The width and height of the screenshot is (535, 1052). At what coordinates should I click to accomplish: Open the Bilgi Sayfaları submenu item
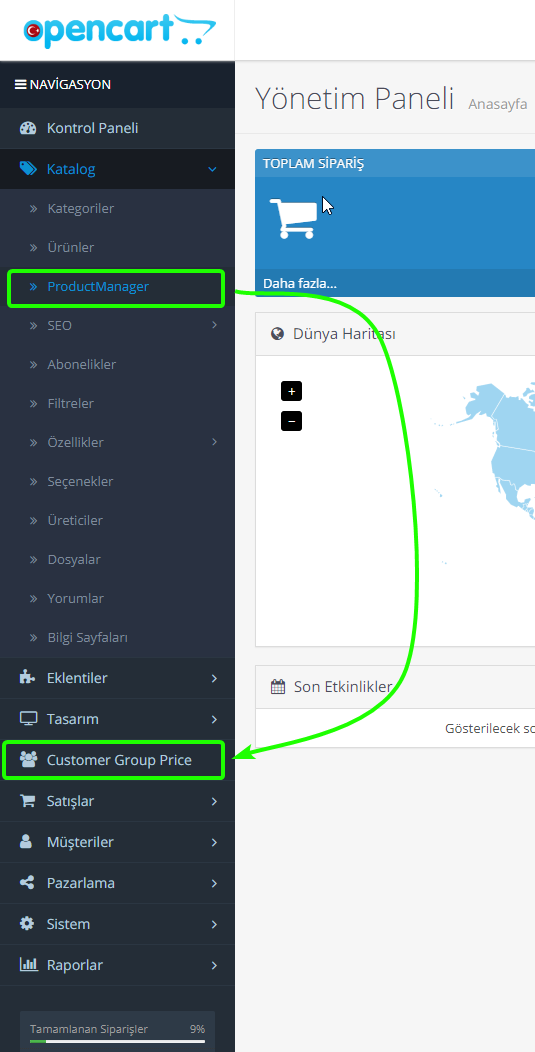(x=117, y=637)
